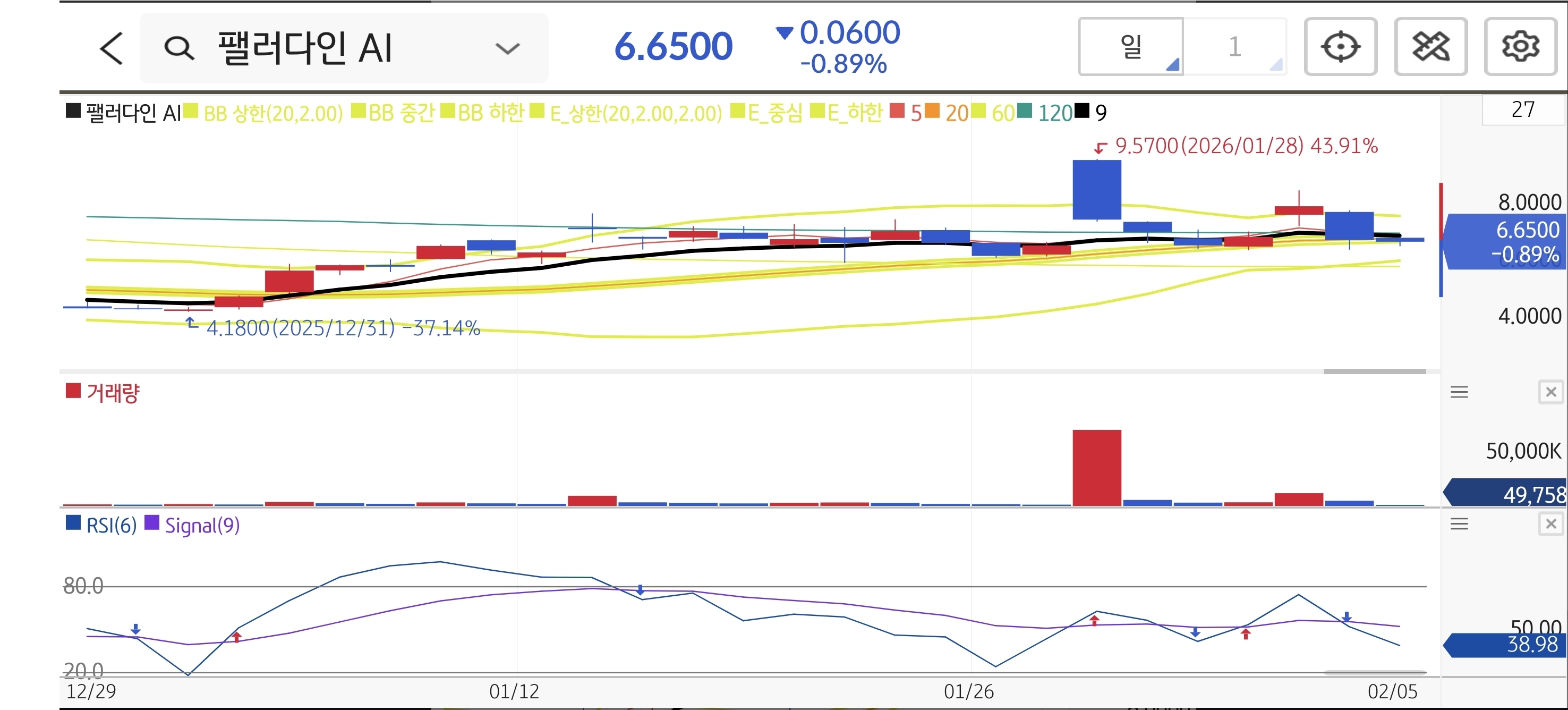Close the volume indicator panel
The width and height of the screenshot is (1568, 710).
tap(1550, 392)
